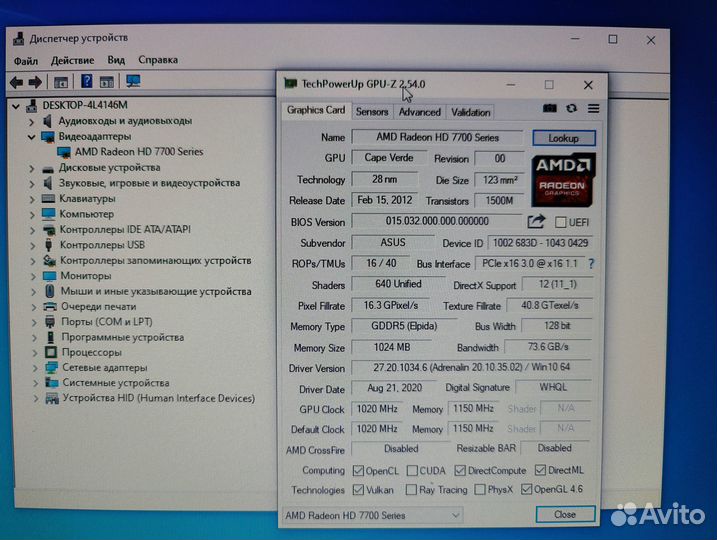
Task: Click the AMD Radeon Graphics logo
Action: click(563, 180)
